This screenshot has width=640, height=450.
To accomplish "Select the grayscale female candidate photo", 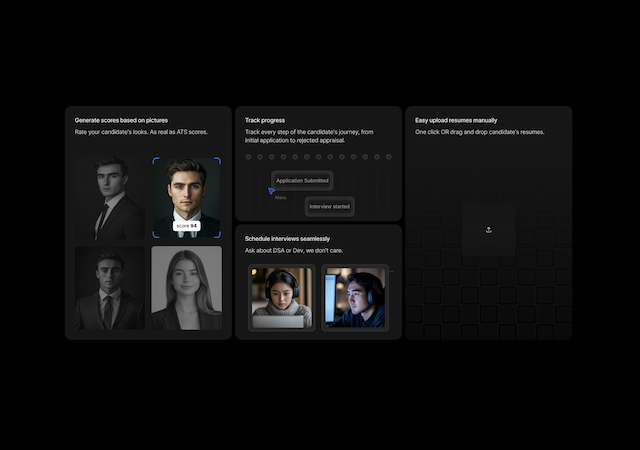I will point(186,288).
